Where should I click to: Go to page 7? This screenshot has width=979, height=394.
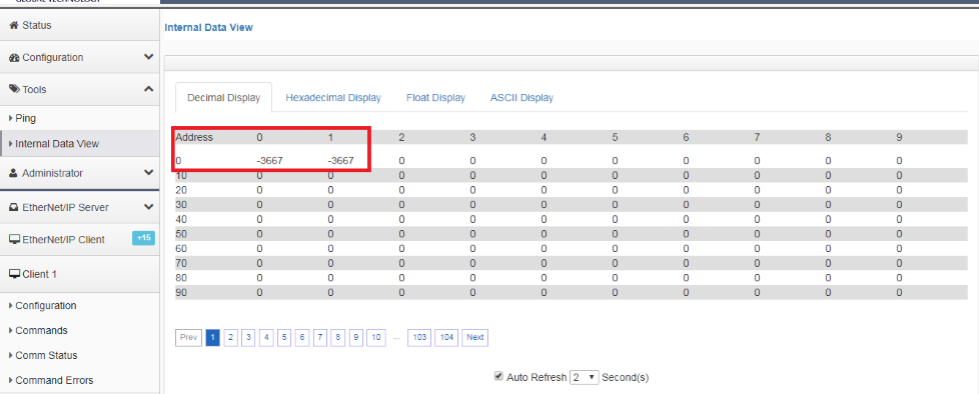(320, 337)
